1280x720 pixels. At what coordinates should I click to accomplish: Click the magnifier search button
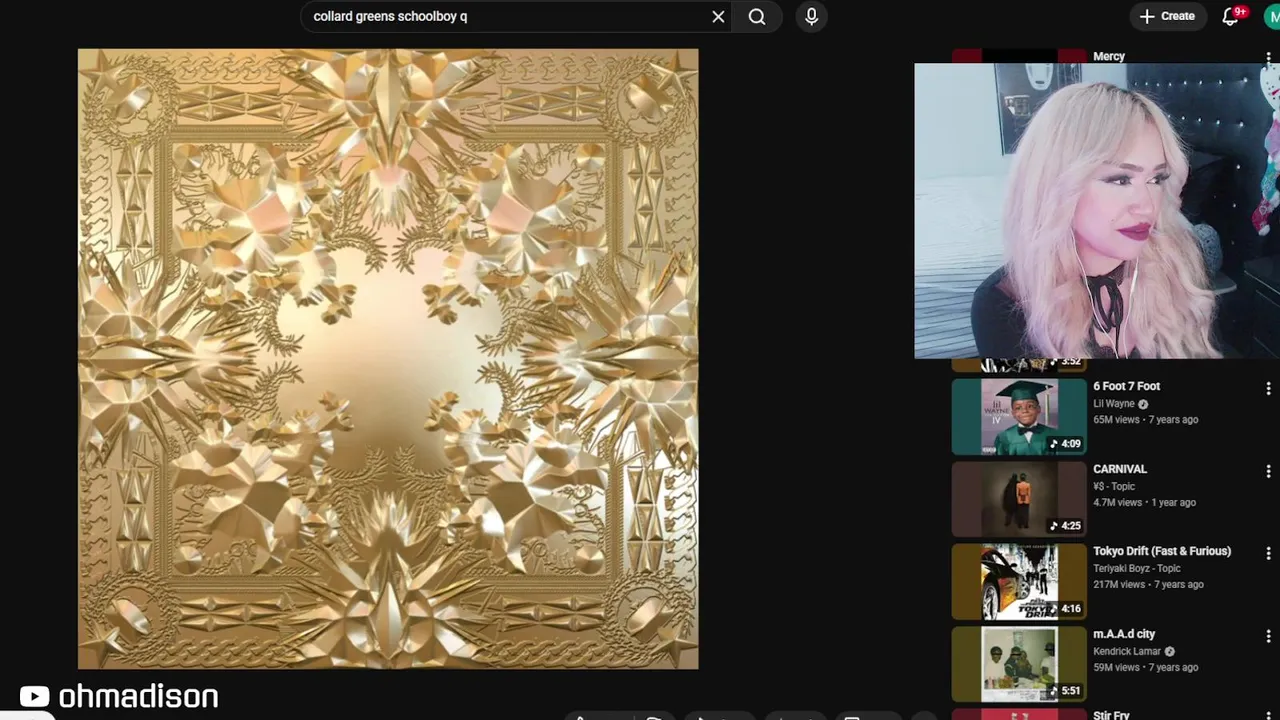(x=757, y=16)
